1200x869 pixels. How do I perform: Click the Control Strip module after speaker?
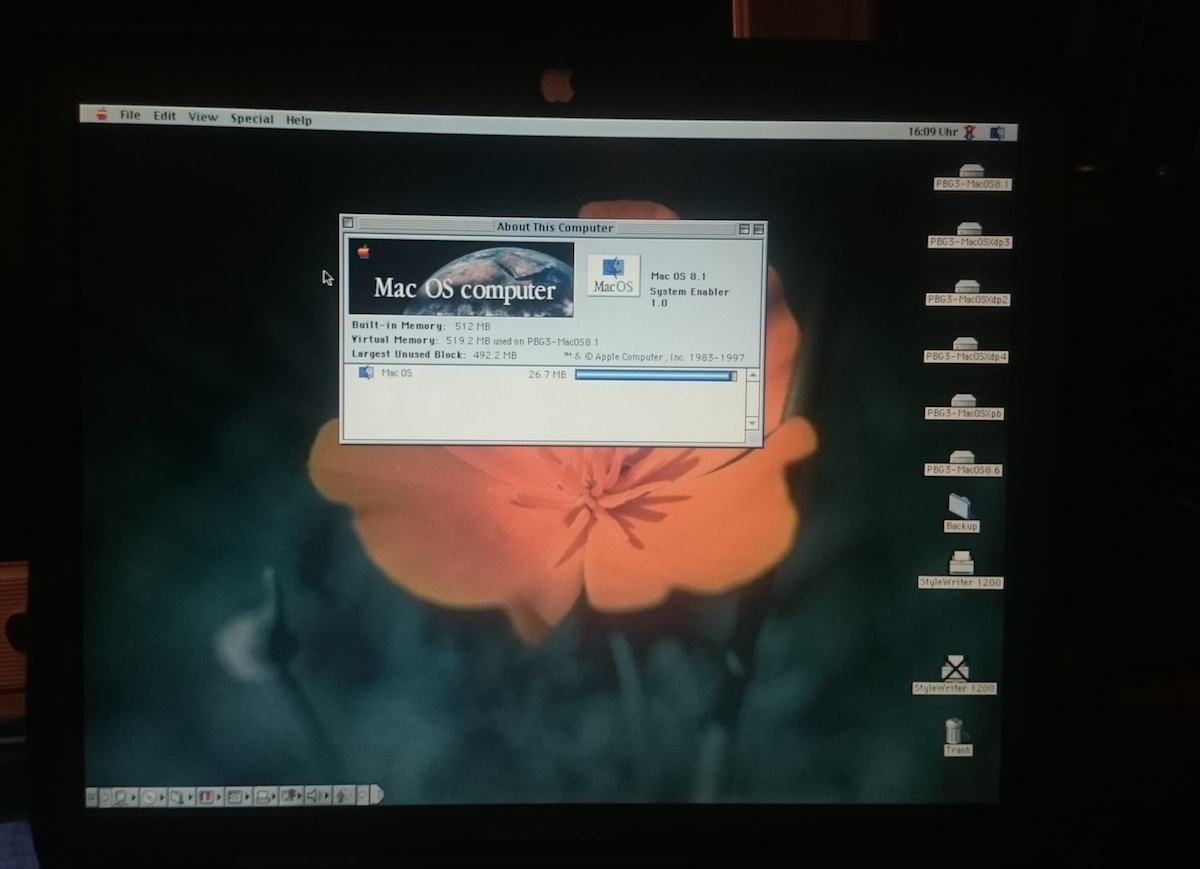pyautogui.click(x=344, y=796)
